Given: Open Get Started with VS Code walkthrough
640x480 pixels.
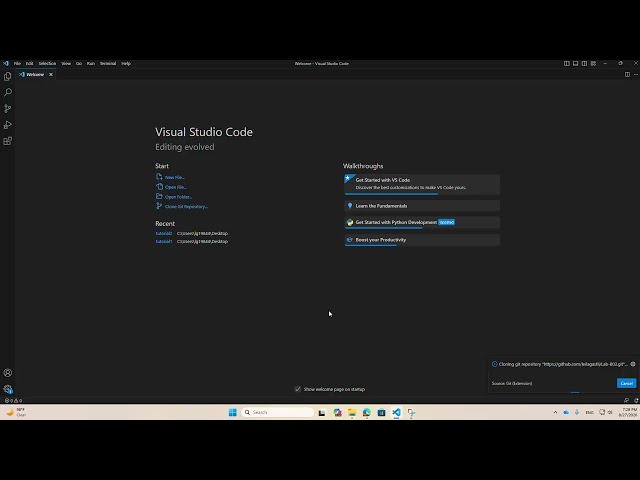Looking at the screenshot, I should pyautogui.click(x=422, y=184).
